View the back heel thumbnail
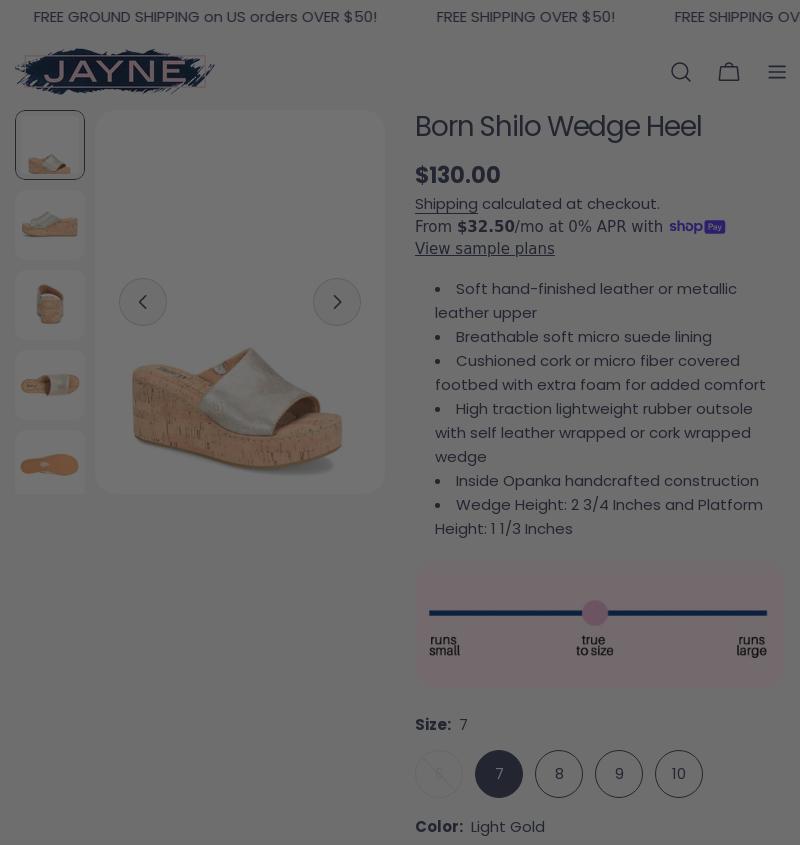Screen dimensions: 800x845 [x=50, y=305]
